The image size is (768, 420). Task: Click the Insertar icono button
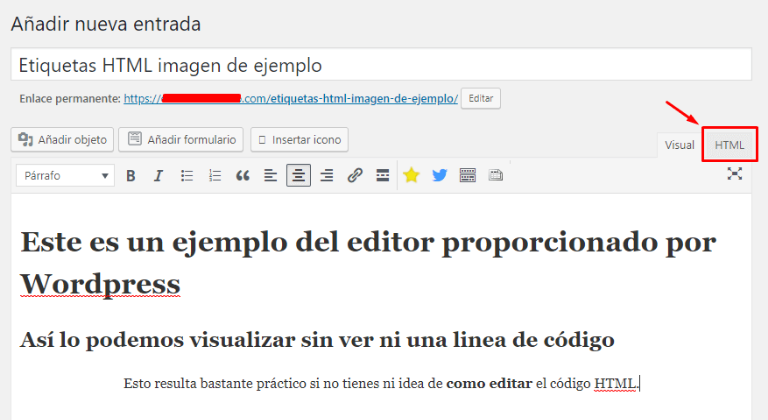[x=299, y=140]
